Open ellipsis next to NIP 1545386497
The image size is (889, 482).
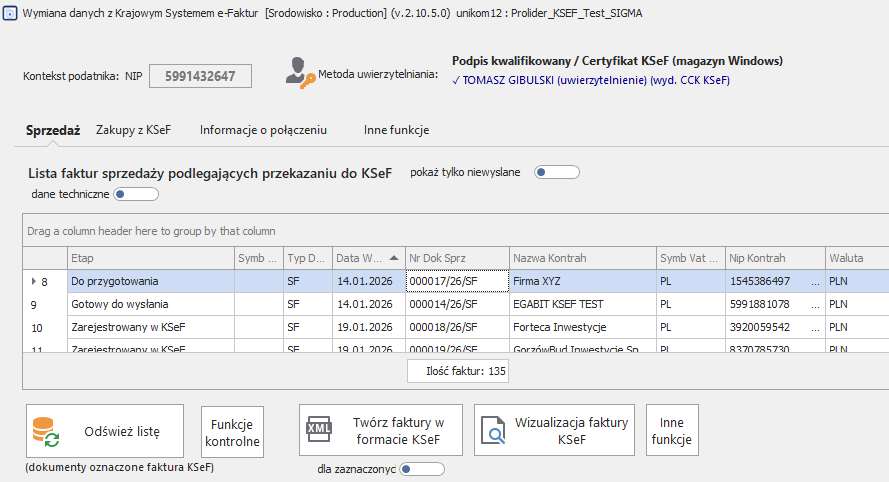click(x=815, y=282)
